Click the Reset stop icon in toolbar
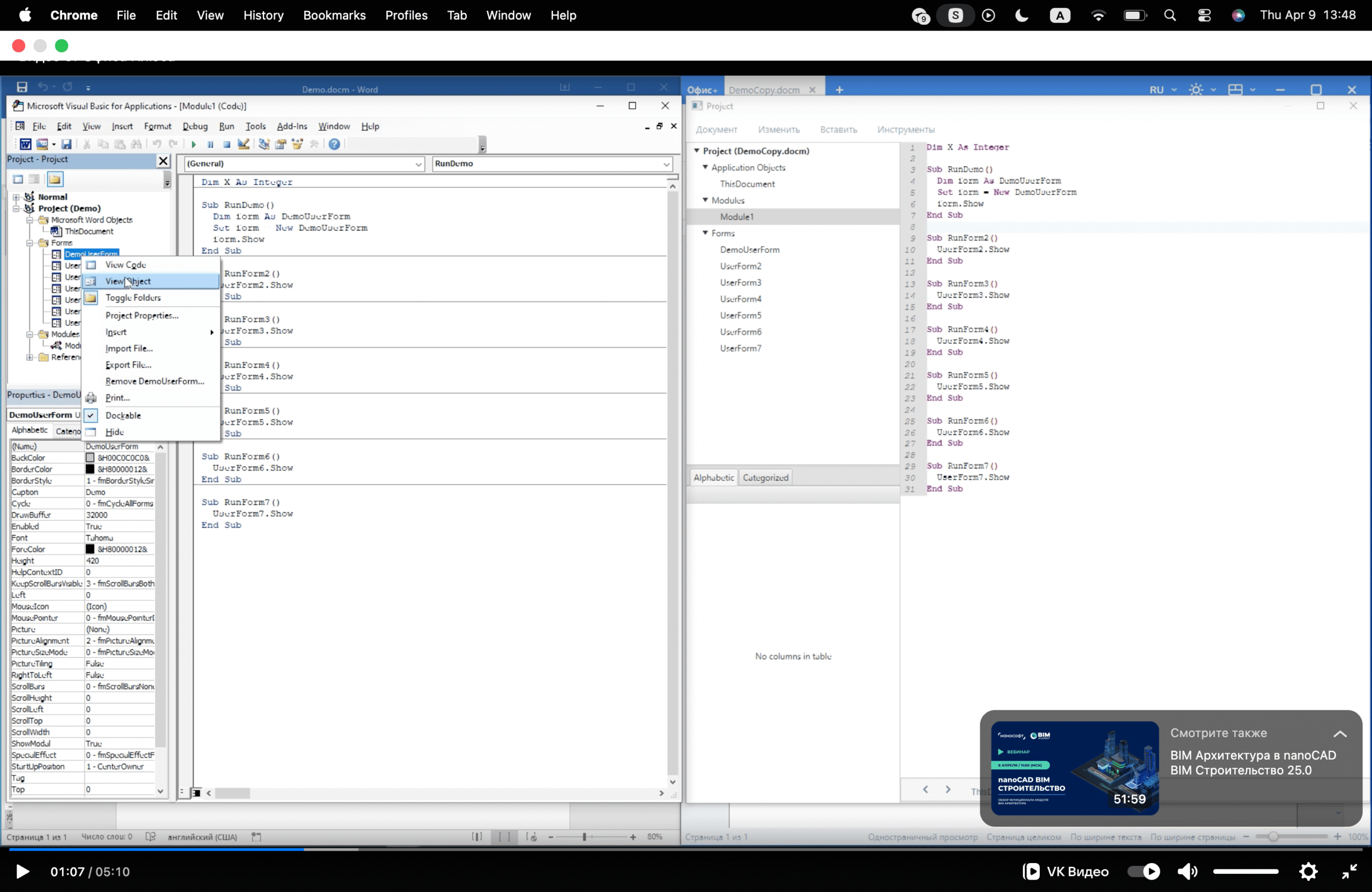 [227, 144]
